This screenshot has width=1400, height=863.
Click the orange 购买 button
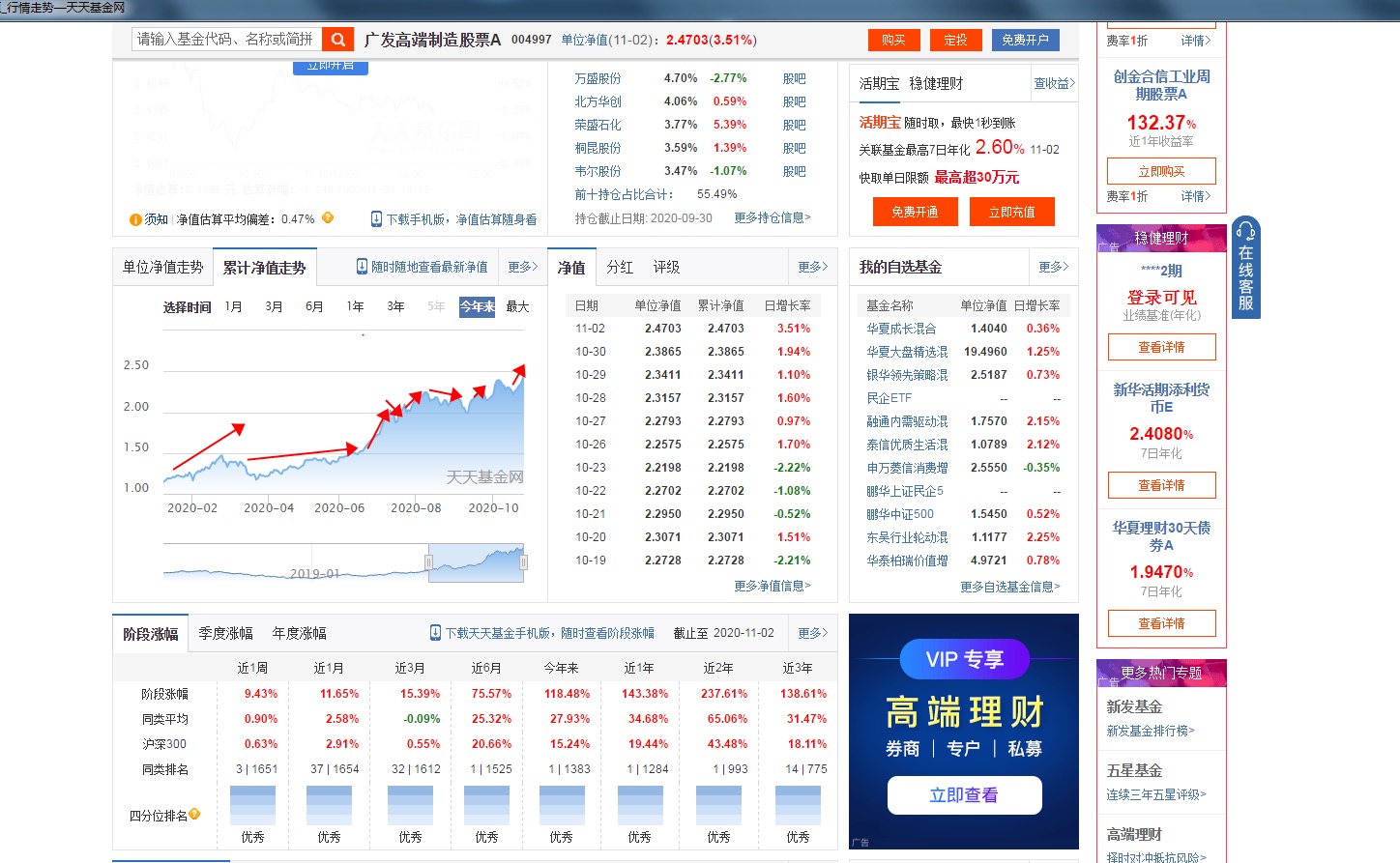pyautogui.click(x=892, y=40)
